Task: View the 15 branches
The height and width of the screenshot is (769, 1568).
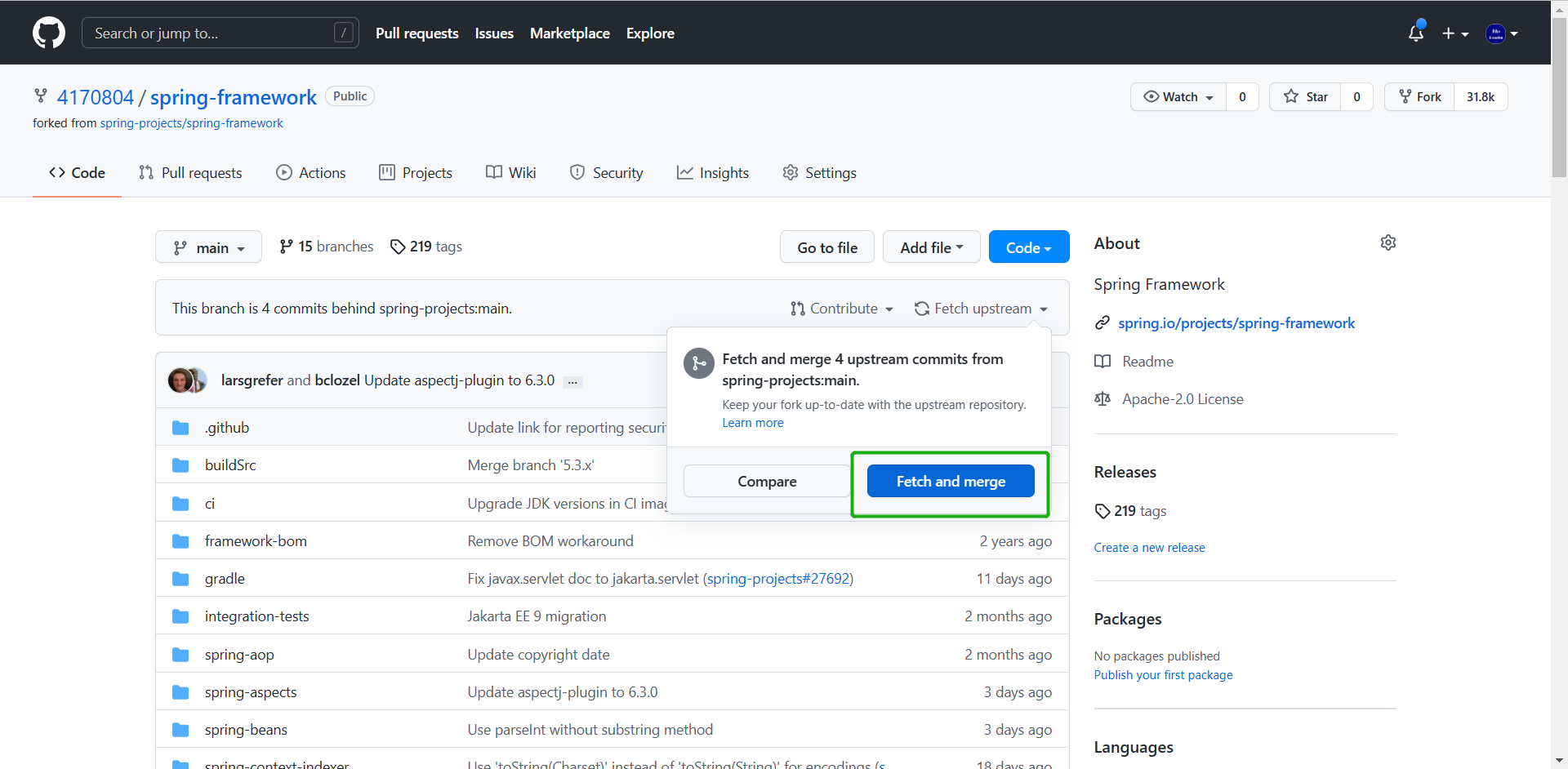Action: pyautogui.click(x=326, y=247)
